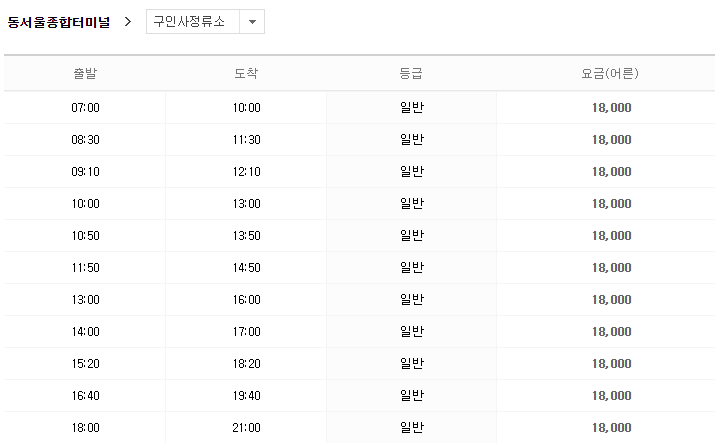Viewport: 715px width, 443px height.
Task: Click the 13:00 arrival time cell
Action: (x=246, y=203)
